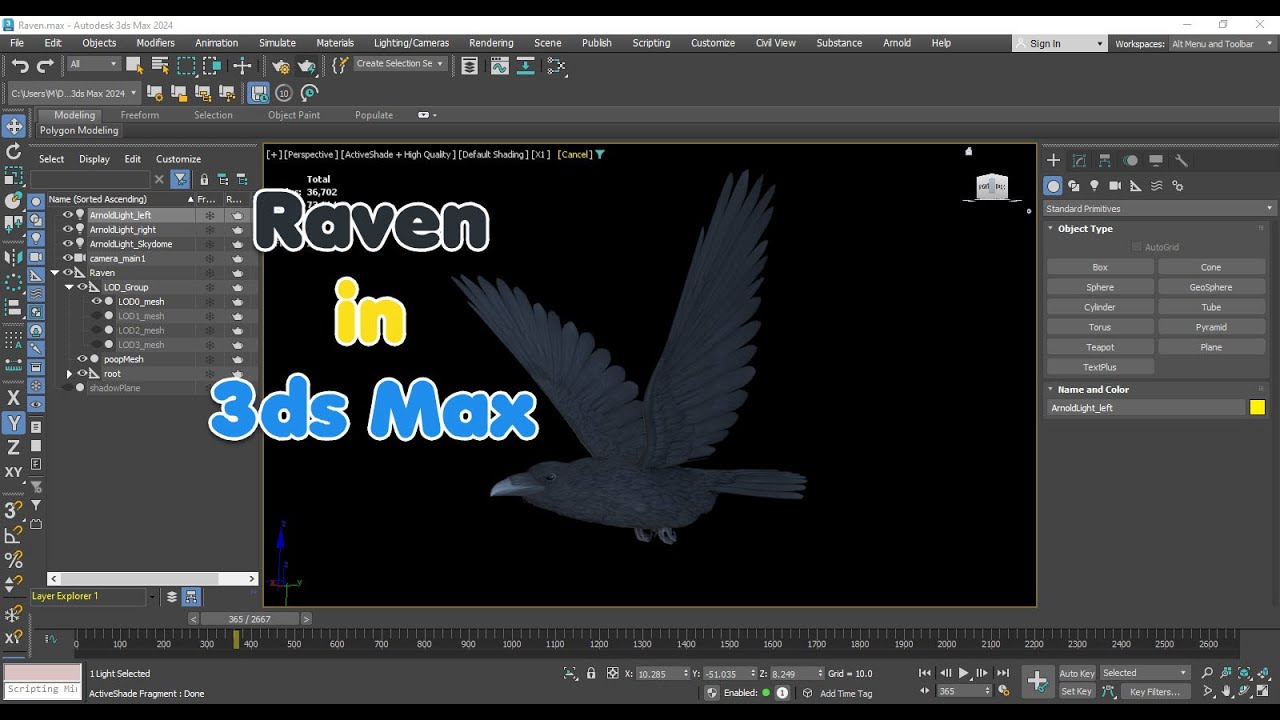Click the Zoom Extents Selected icon

click(x=1245, y=673)
